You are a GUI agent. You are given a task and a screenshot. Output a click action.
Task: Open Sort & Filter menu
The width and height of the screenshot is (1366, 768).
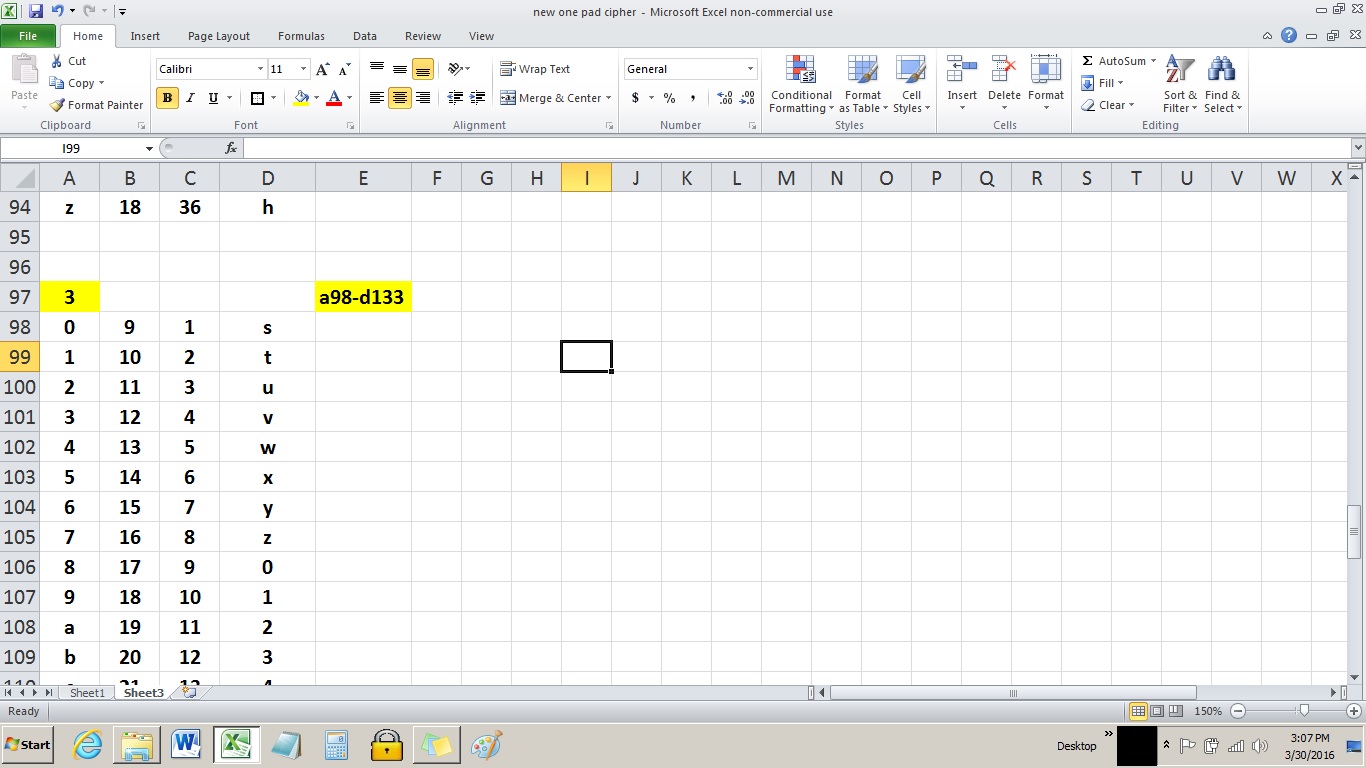[1180, 84]
